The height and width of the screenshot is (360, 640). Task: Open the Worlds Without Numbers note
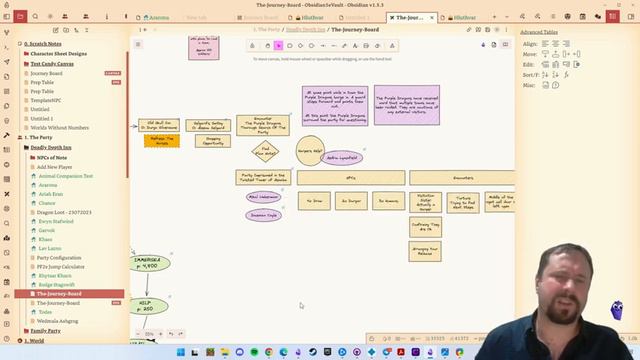(x=60, y=128)
